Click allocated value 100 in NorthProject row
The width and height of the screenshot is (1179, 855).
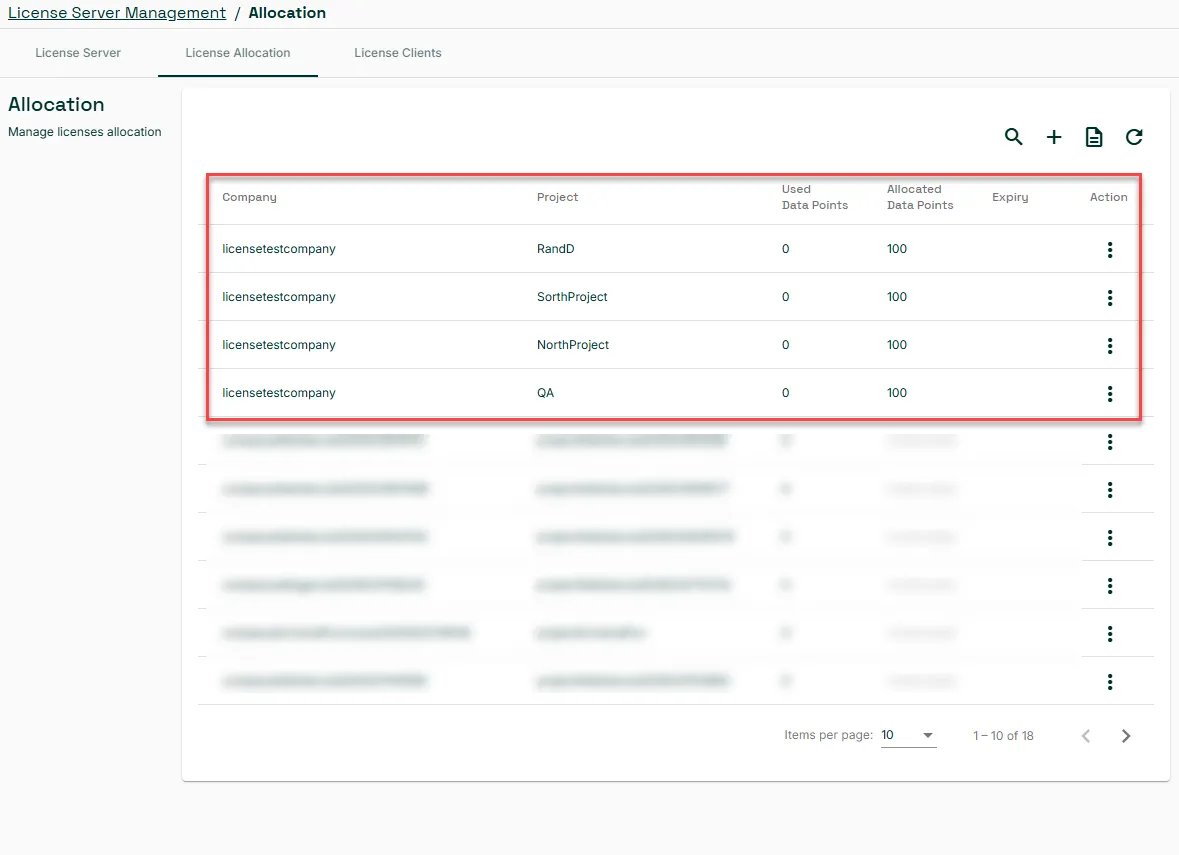pos(897,345)
